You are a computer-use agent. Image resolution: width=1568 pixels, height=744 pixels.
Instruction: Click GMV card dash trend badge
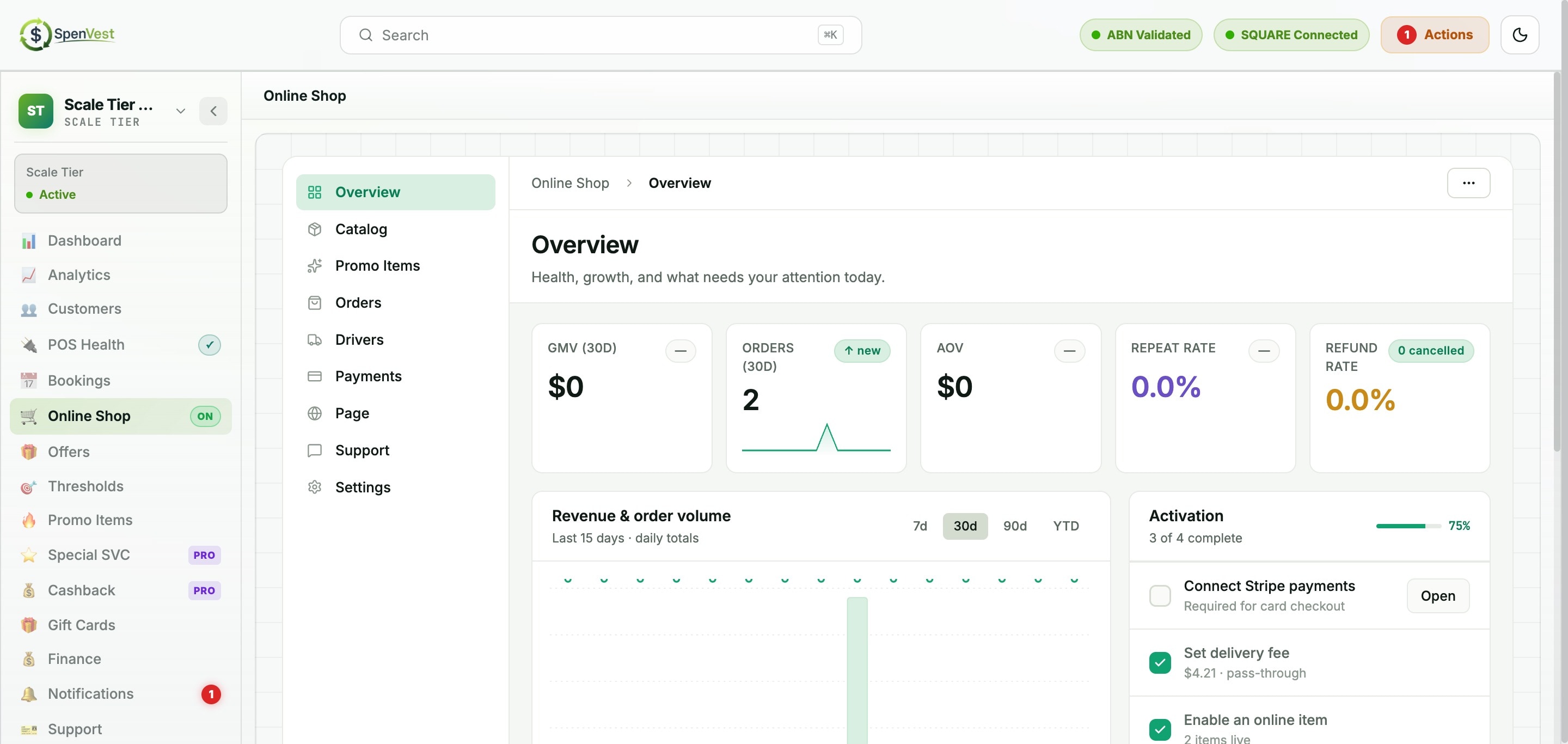pos(680,351)
